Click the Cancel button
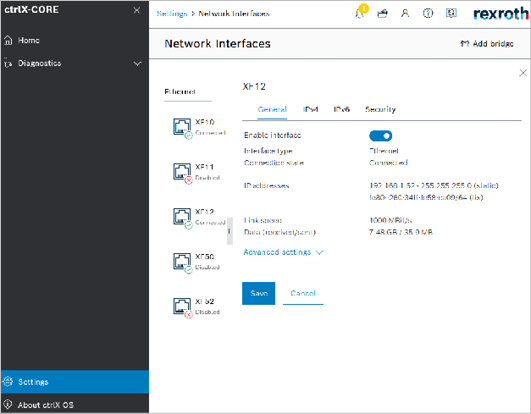The height and width of the screenshot is (414, 531). 303,293
